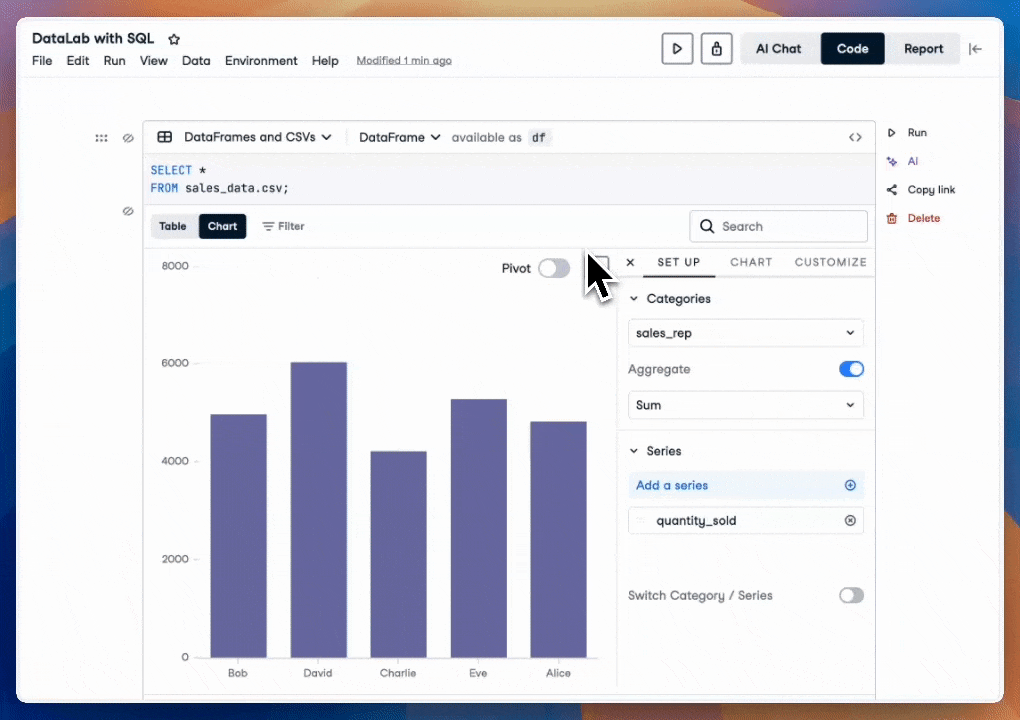Click the table grid icon beside DataFrames and CSVs
The image size is (1020, 720).
165,137
